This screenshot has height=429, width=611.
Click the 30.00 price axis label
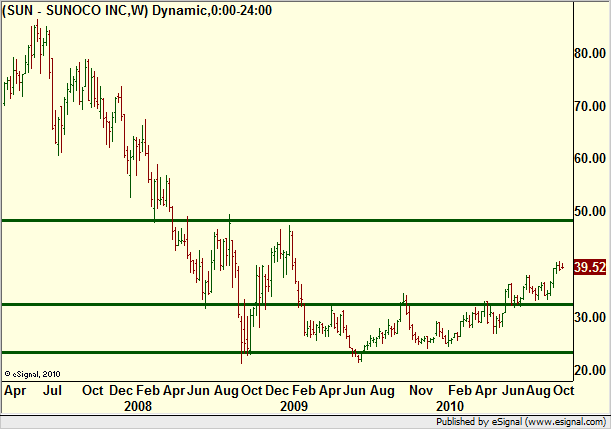[590, 317]
